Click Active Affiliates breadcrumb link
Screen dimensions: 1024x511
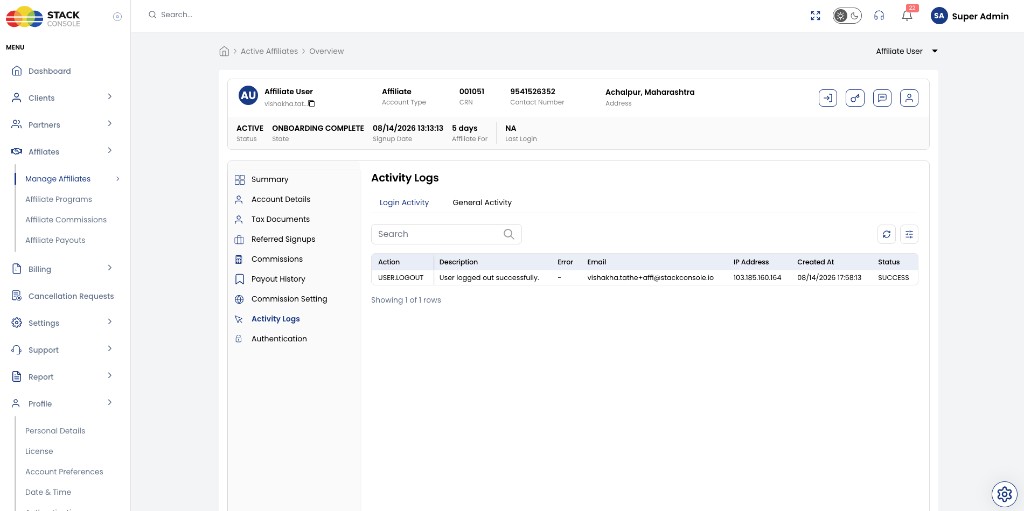click(269, 51)
